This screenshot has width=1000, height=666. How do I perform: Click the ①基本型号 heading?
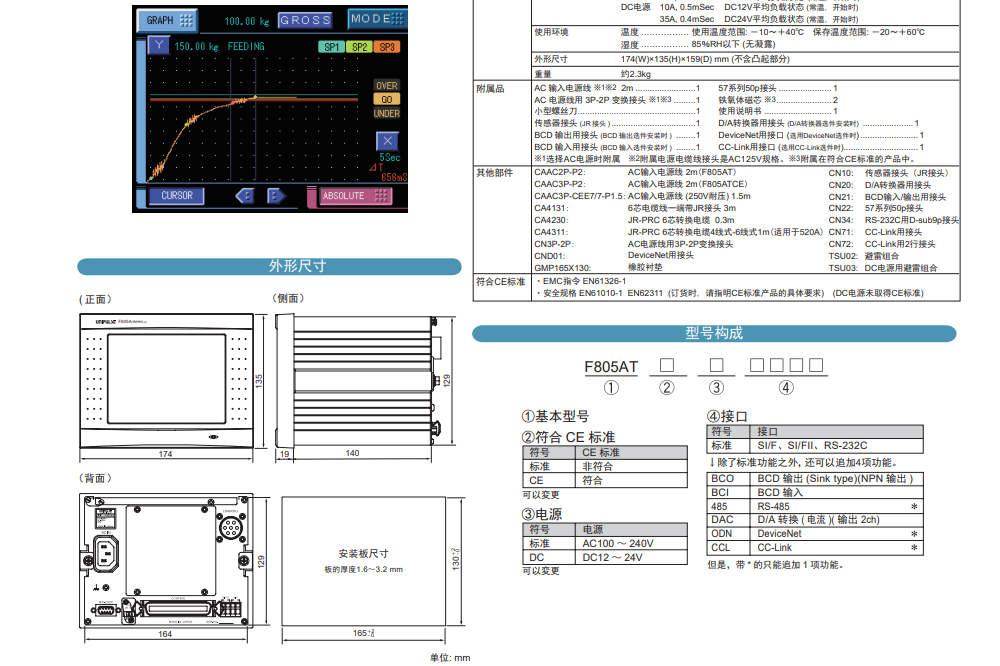click(555, 417)
